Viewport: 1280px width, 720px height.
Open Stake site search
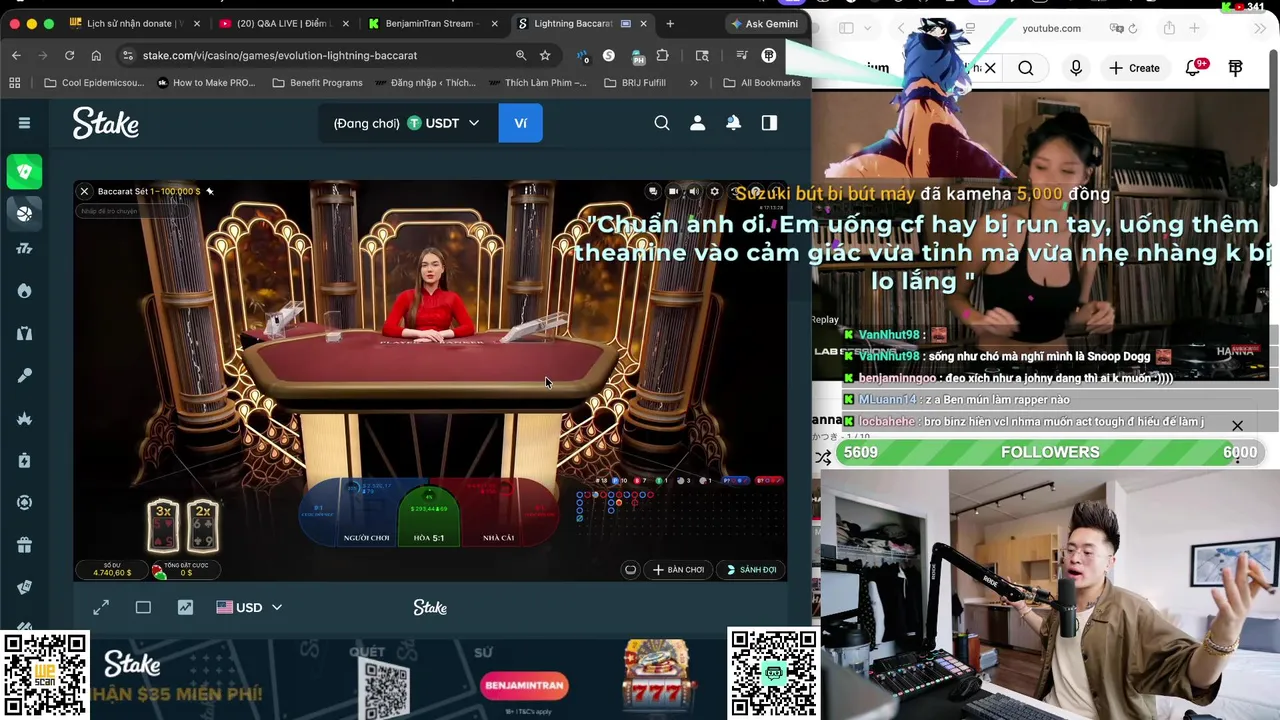(662, 123)
